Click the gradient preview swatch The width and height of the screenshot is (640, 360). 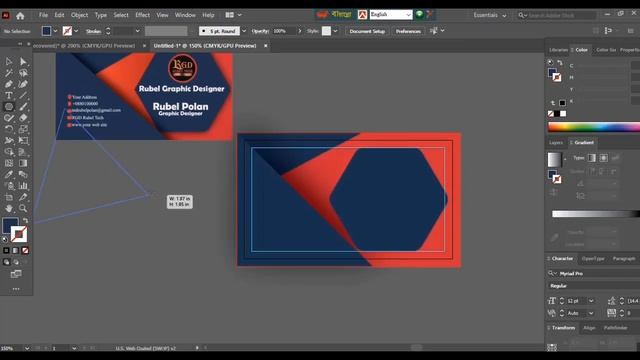click(x=554, y=160)
